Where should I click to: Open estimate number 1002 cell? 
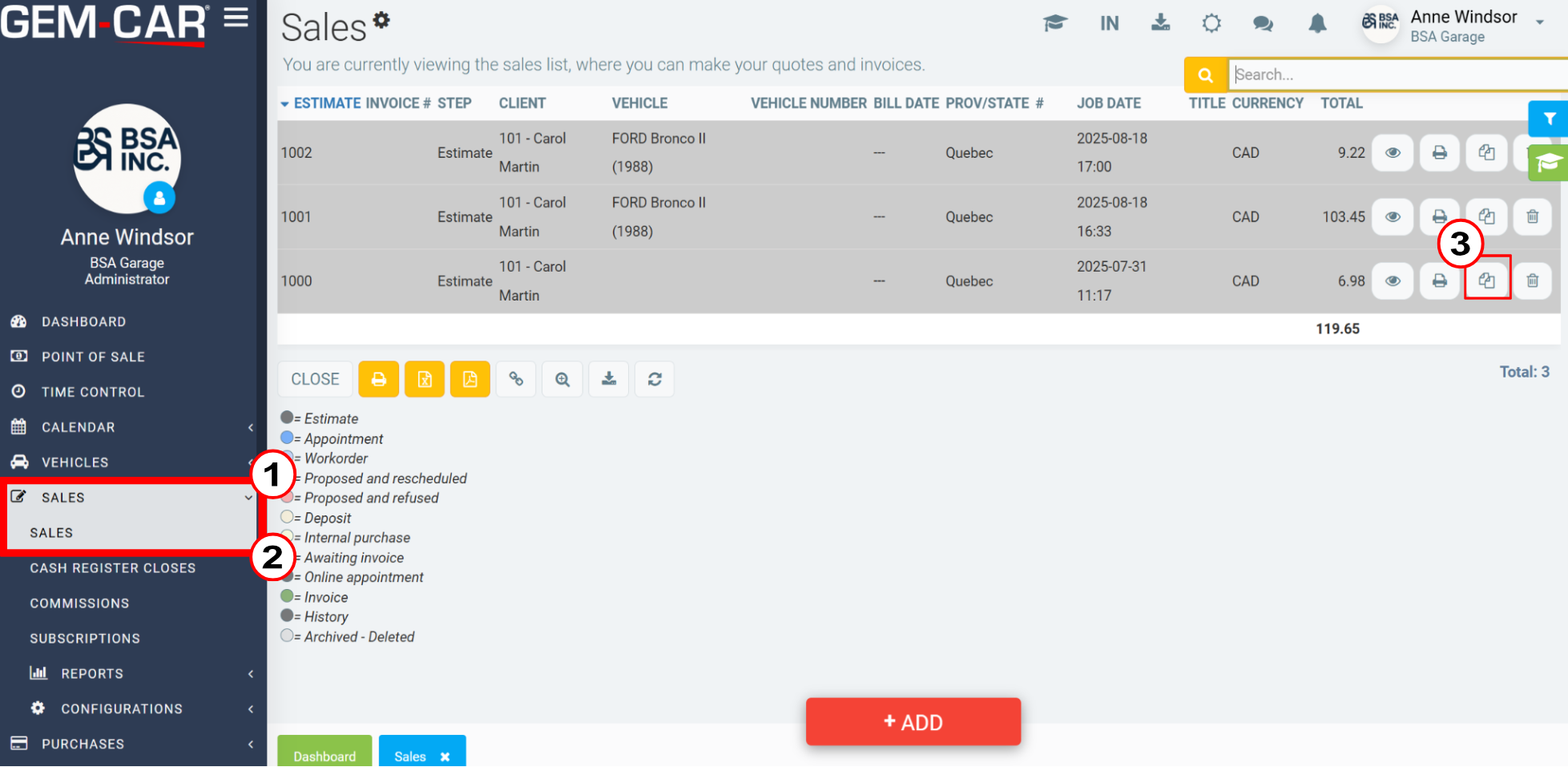(296, 153)
